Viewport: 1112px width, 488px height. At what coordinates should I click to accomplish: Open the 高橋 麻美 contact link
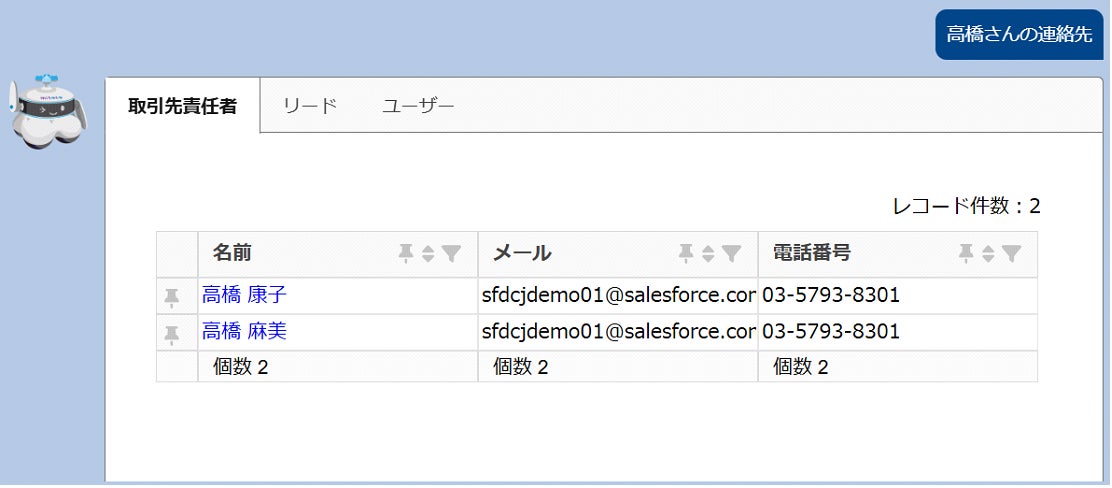245,332
